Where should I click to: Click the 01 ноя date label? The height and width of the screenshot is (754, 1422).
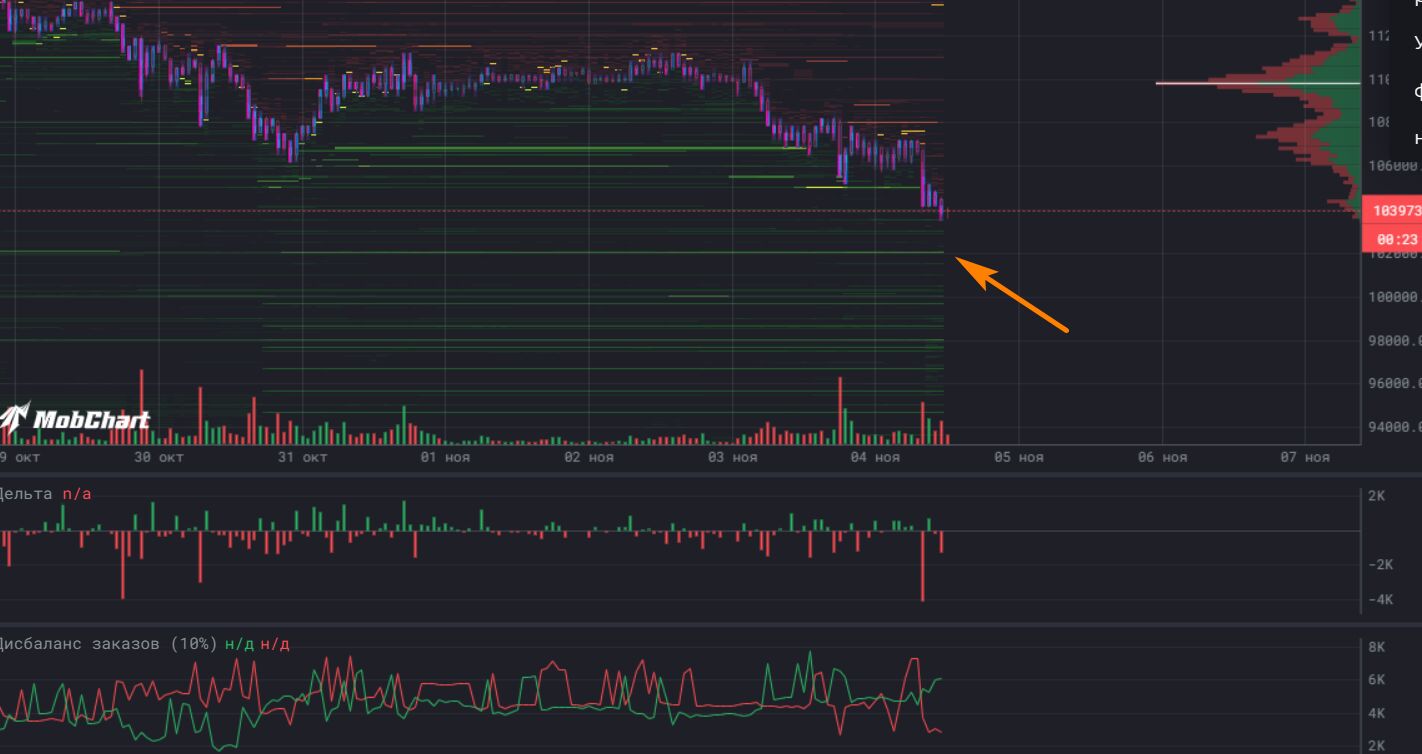(x=445, y=457)
